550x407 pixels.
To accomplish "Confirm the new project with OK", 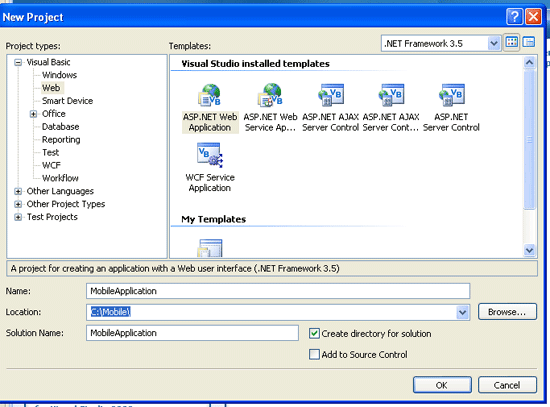I will (442, 385).
